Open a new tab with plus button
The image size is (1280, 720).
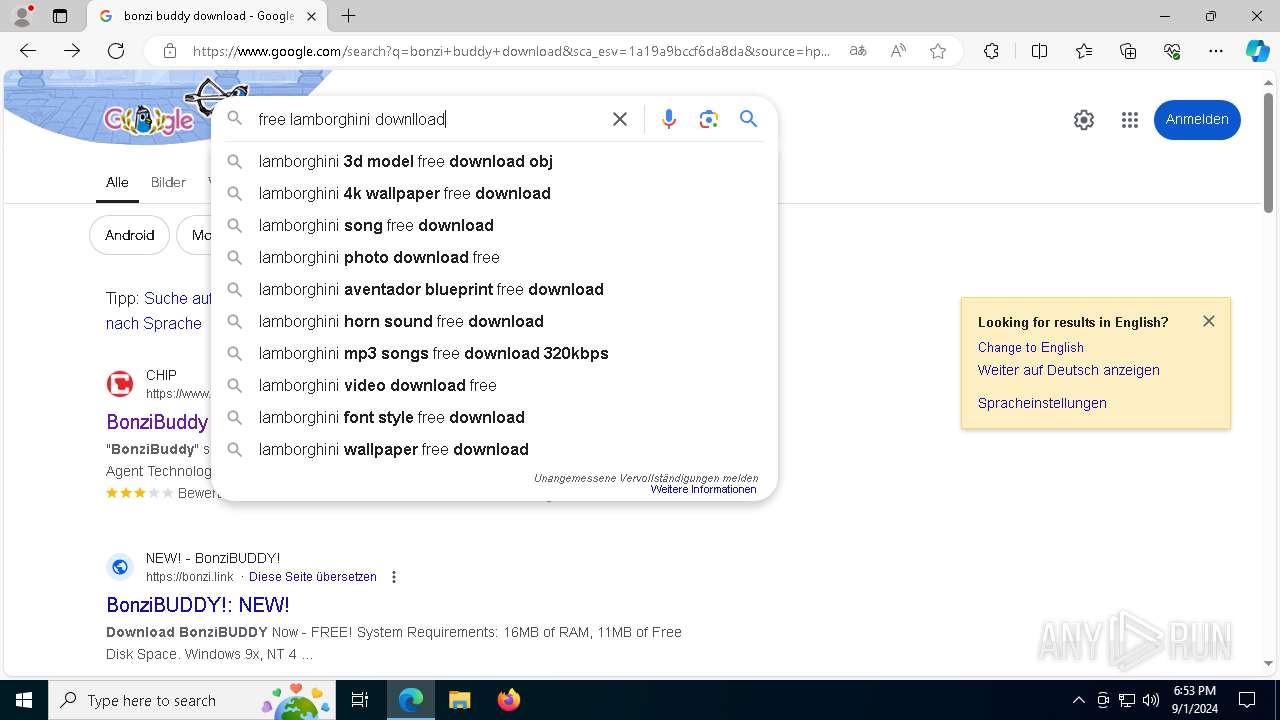[x=348, y=16]
